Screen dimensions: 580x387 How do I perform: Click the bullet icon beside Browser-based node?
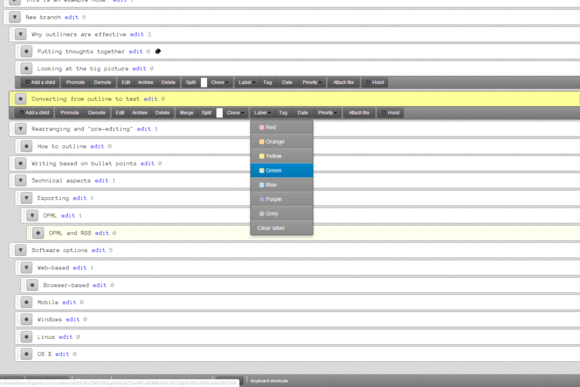(32, 285)
